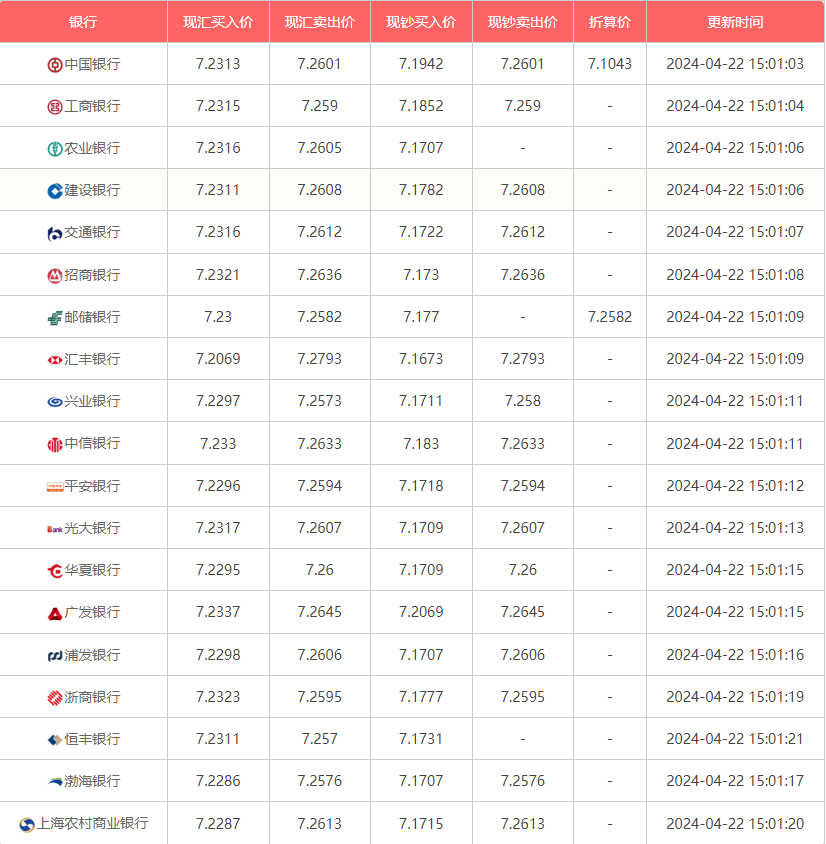Image resolution: width=826 pixels, height=844 pixels.
Task: Select the 更新时间 column header
Action: [735, 22]
